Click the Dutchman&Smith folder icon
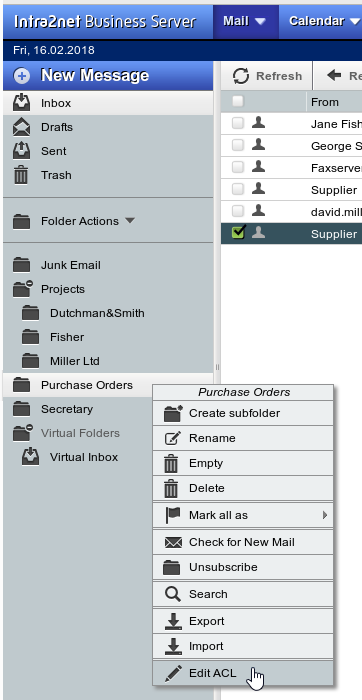Viewport: 362px width, 700px height. pyautogui.click(x=30, y=313)
